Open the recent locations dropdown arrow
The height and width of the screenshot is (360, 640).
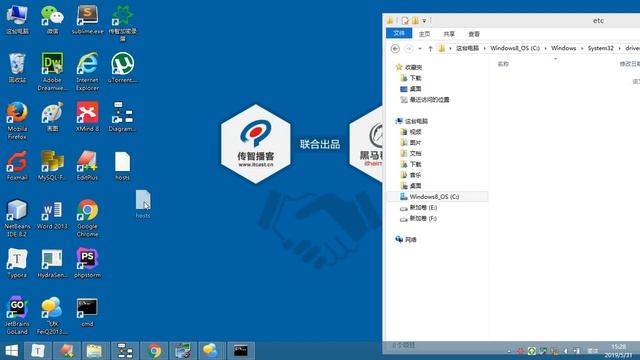[x=420, y=49]
